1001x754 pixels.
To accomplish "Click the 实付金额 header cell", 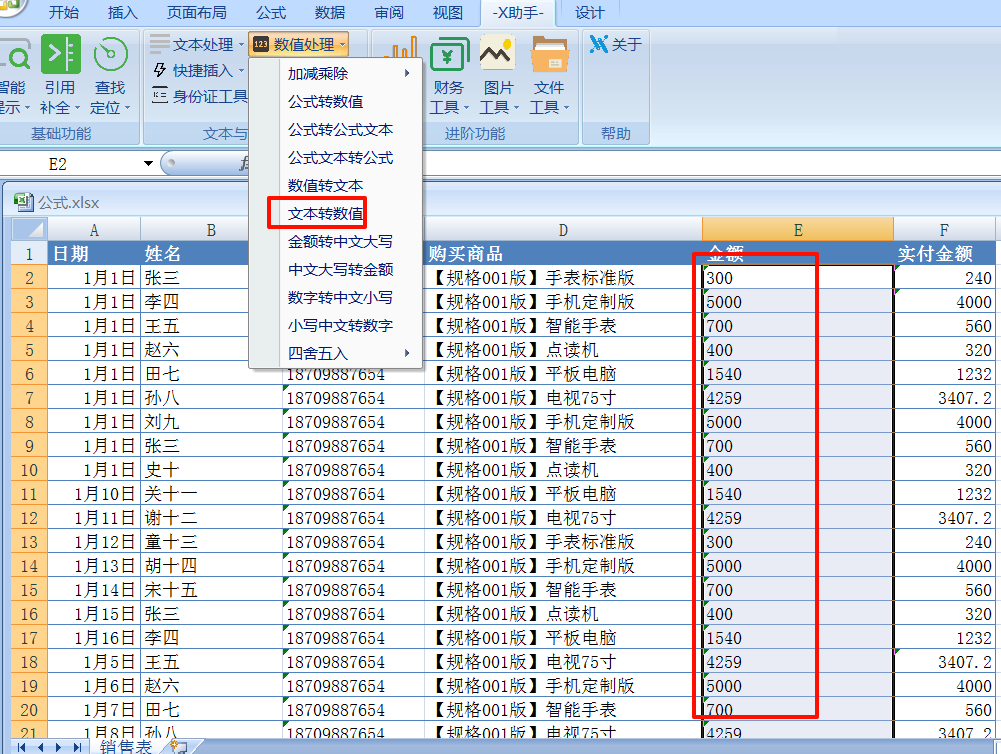I will click(945, 253).
